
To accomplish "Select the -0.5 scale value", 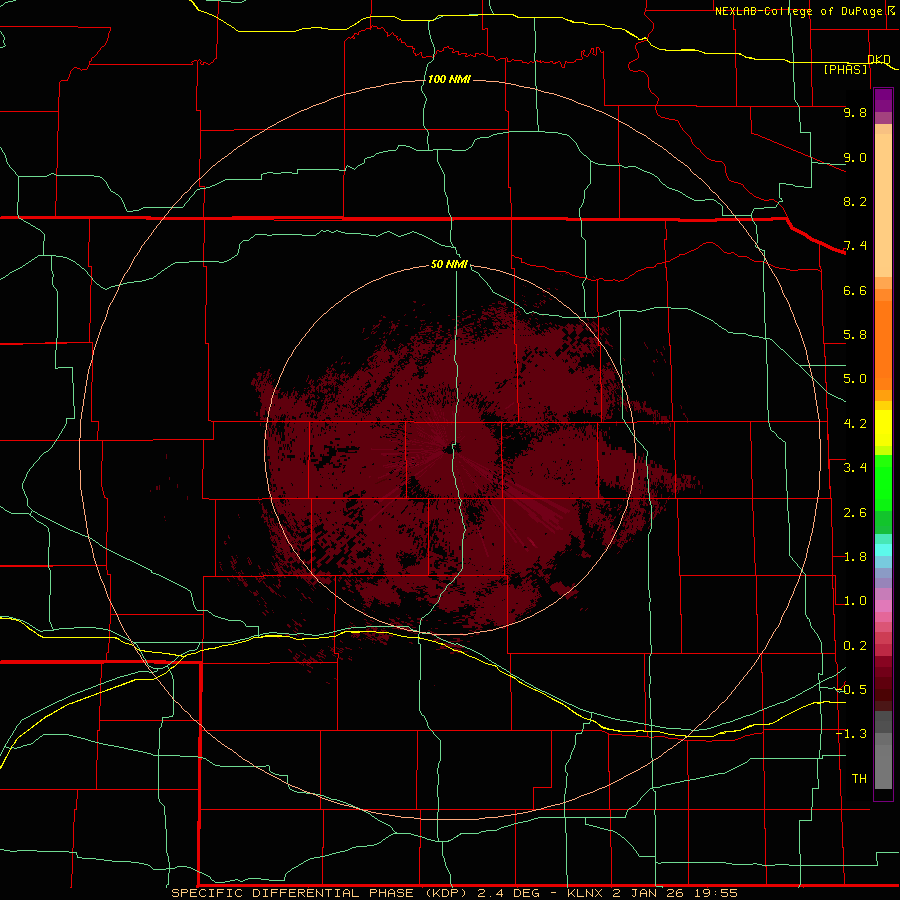I will [852, 689].
